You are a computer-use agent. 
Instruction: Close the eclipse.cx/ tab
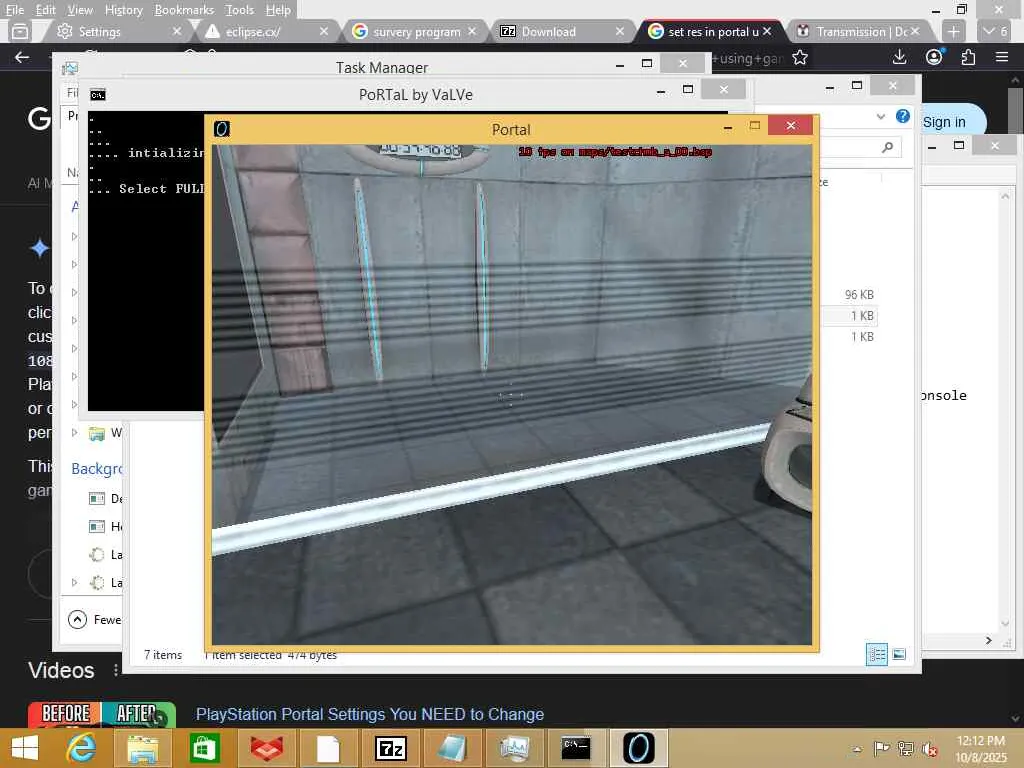[x=324, y=31]
